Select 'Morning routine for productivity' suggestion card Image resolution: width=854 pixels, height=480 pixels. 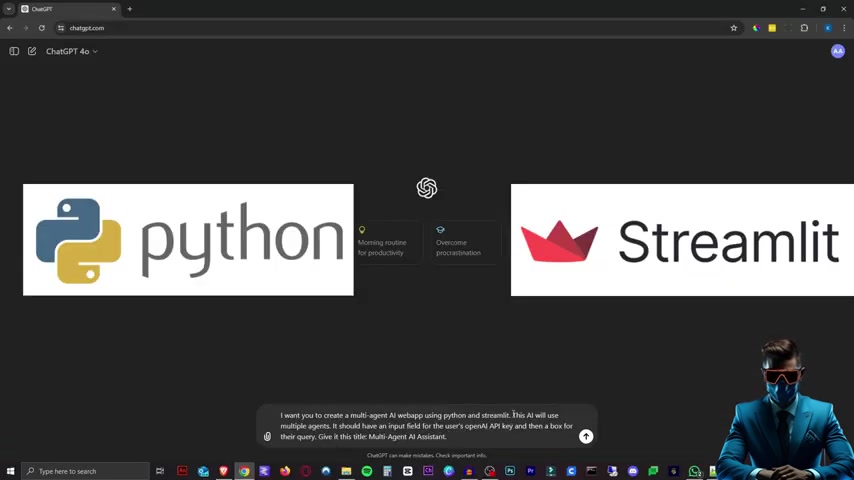point(387,243)
